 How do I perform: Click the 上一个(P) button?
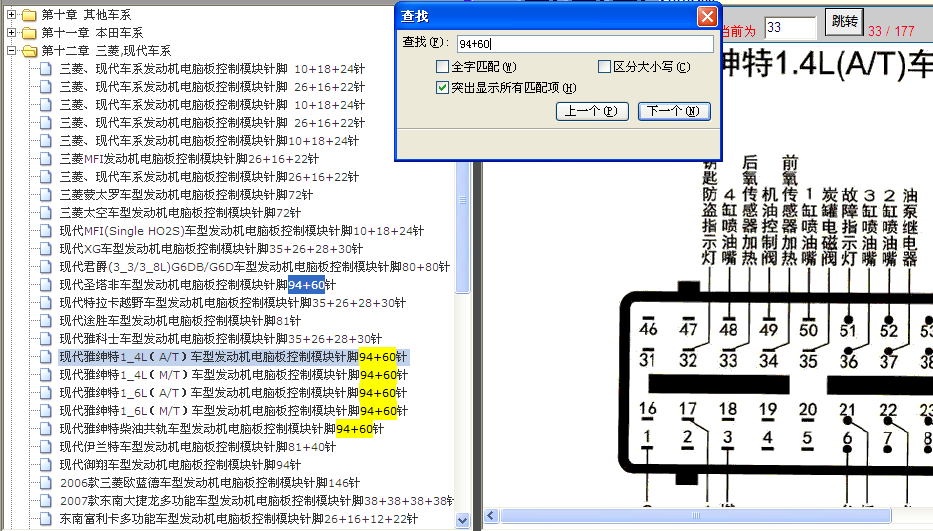pos(592,111)
